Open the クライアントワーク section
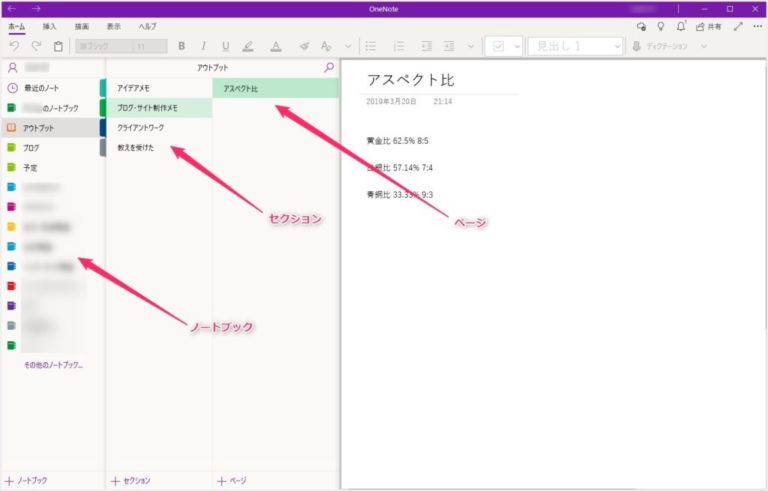The image size is (768, 491). (x=159, y=127)
